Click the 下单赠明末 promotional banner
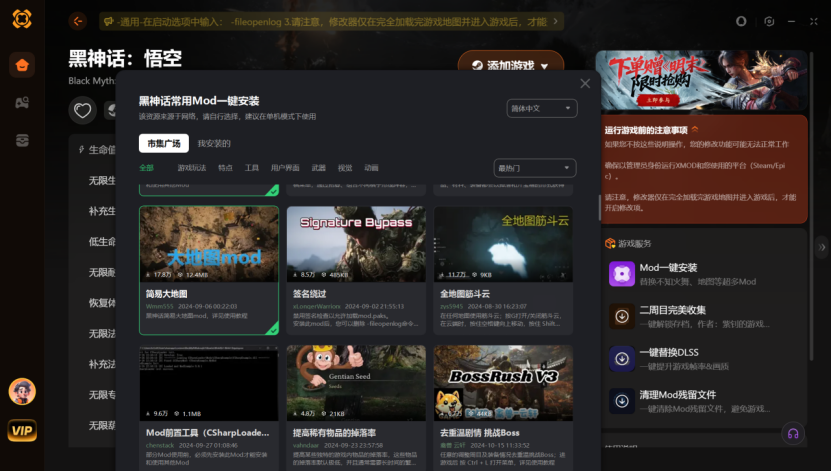The height and width of the screenshot is (471, 831). pos(701,80)
